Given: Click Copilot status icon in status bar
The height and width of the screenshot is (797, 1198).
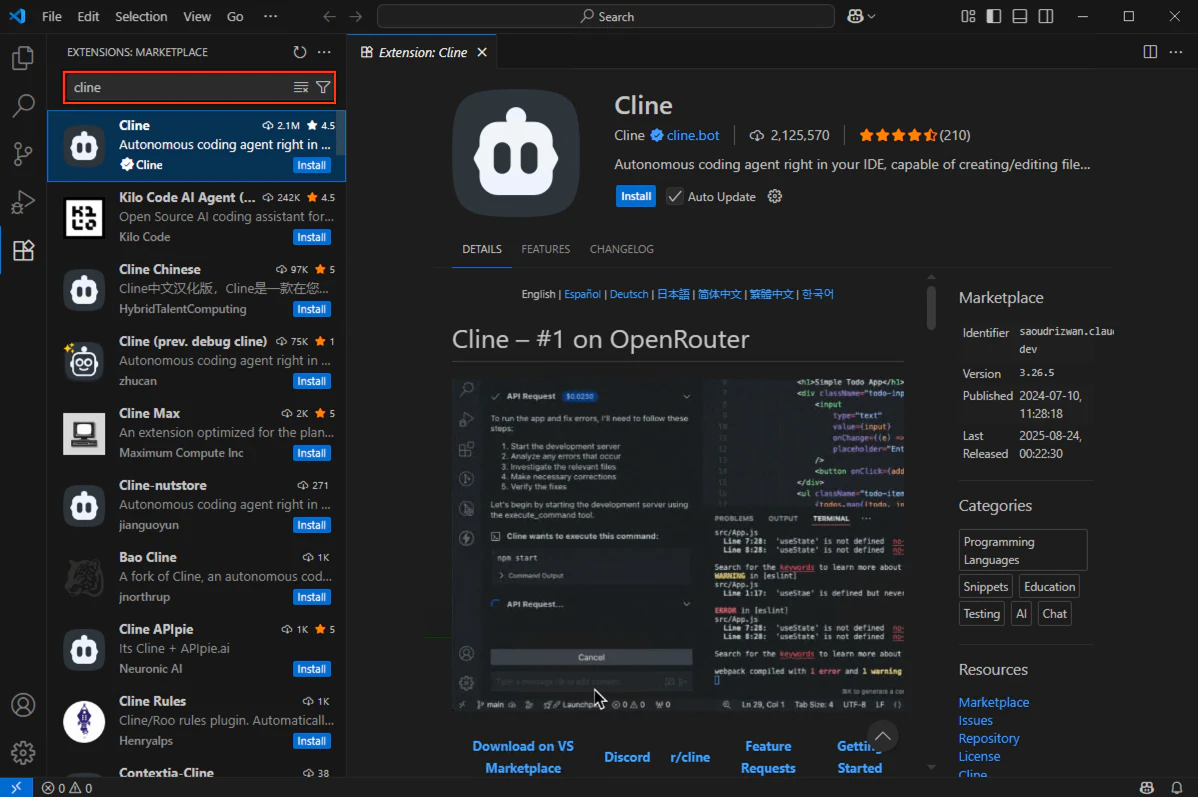Looking at the screenshot, I should click(x=1147, y=787).
